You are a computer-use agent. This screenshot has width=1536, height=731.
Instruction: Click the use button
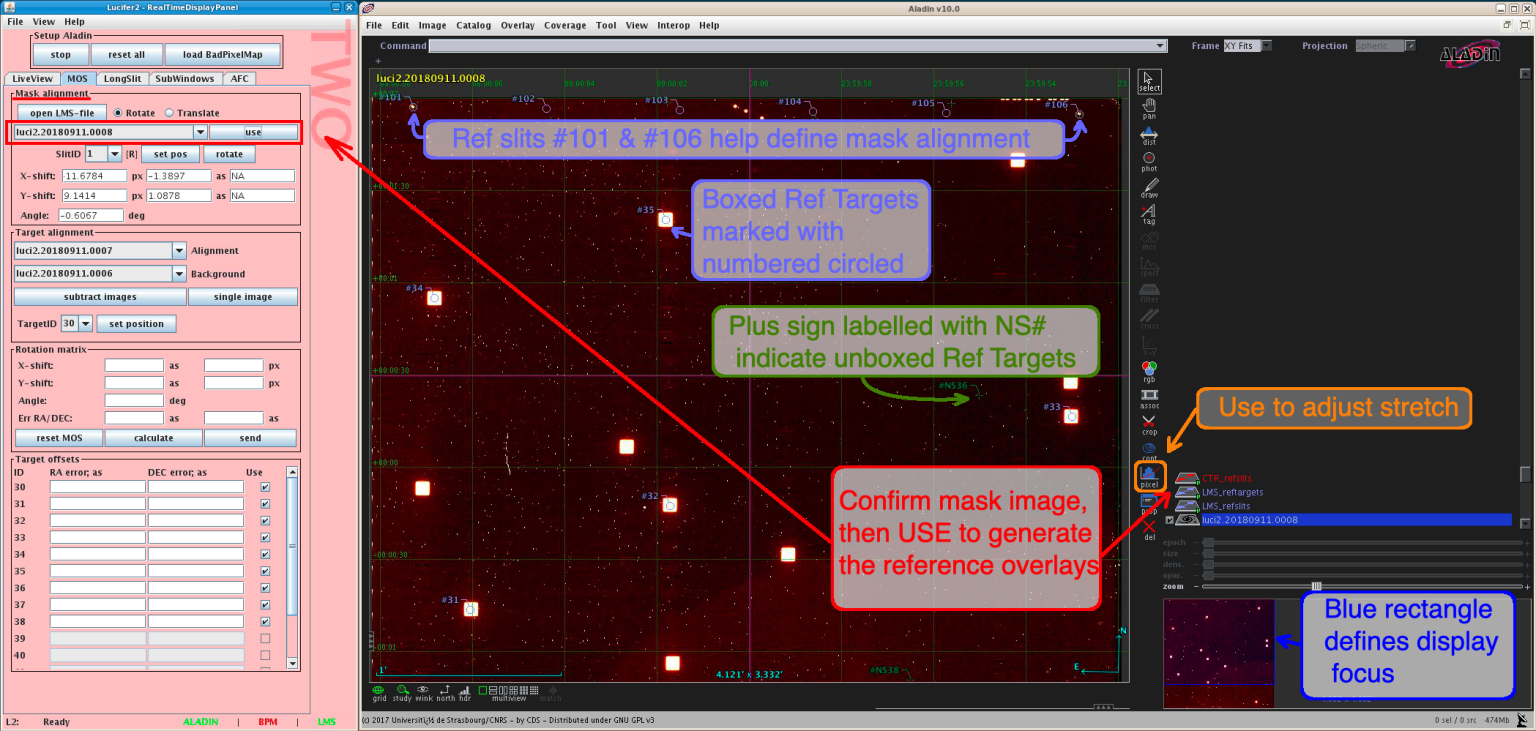tap(253, 132)
